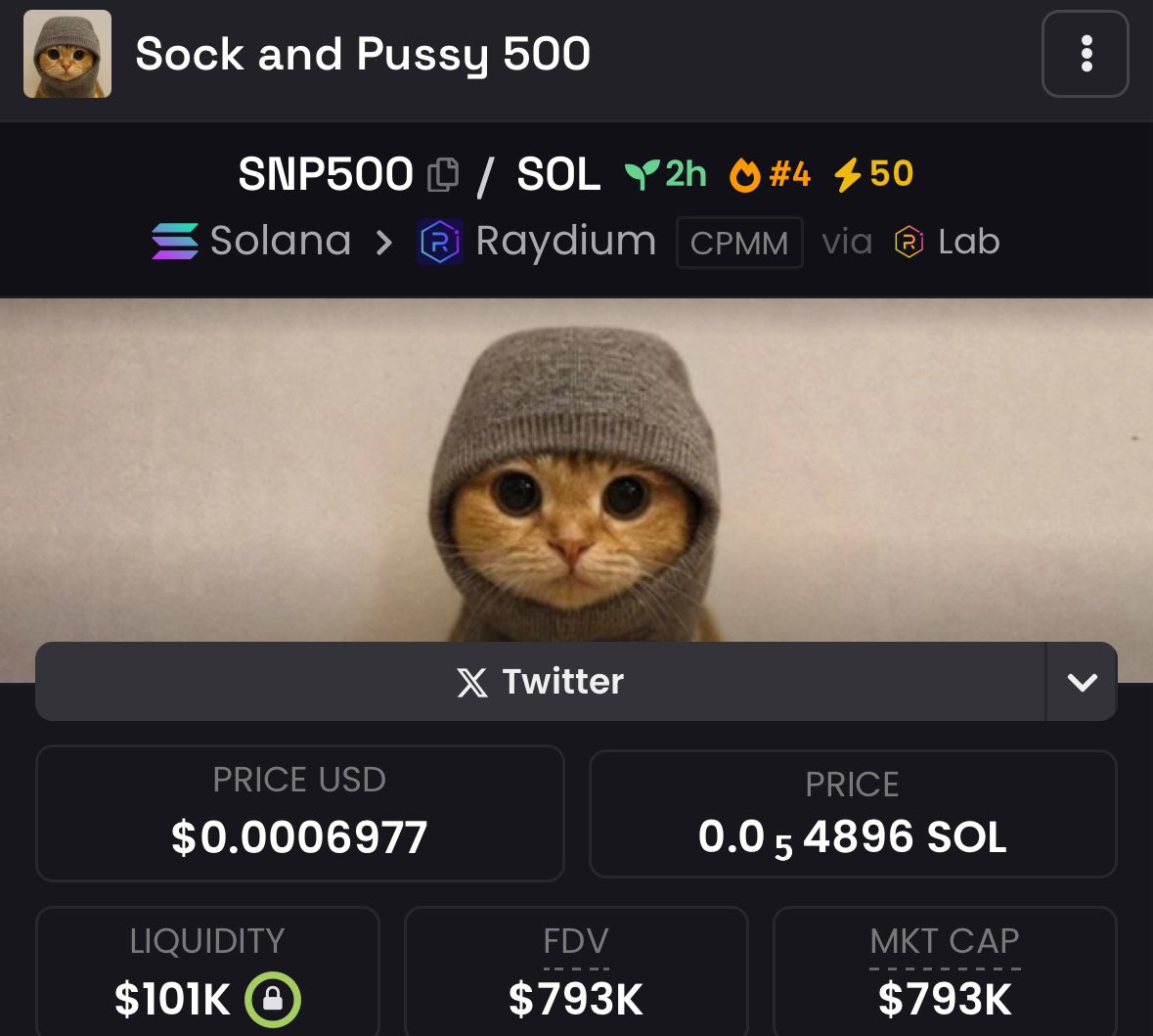
Task: Copy the SNP500 token address
Action: point(443,175)
